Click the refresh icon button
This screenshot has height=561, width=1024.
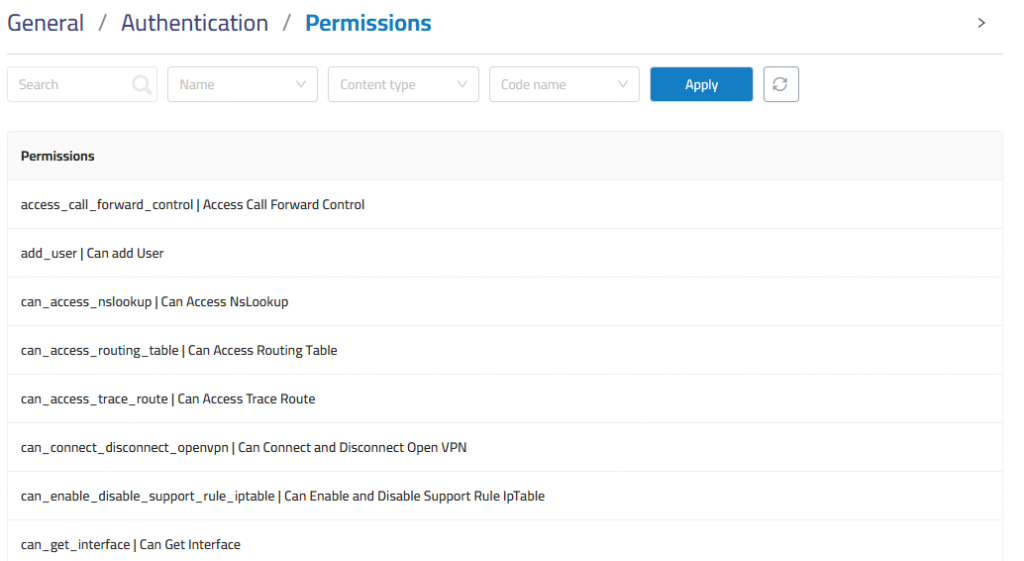pos(780,84)
